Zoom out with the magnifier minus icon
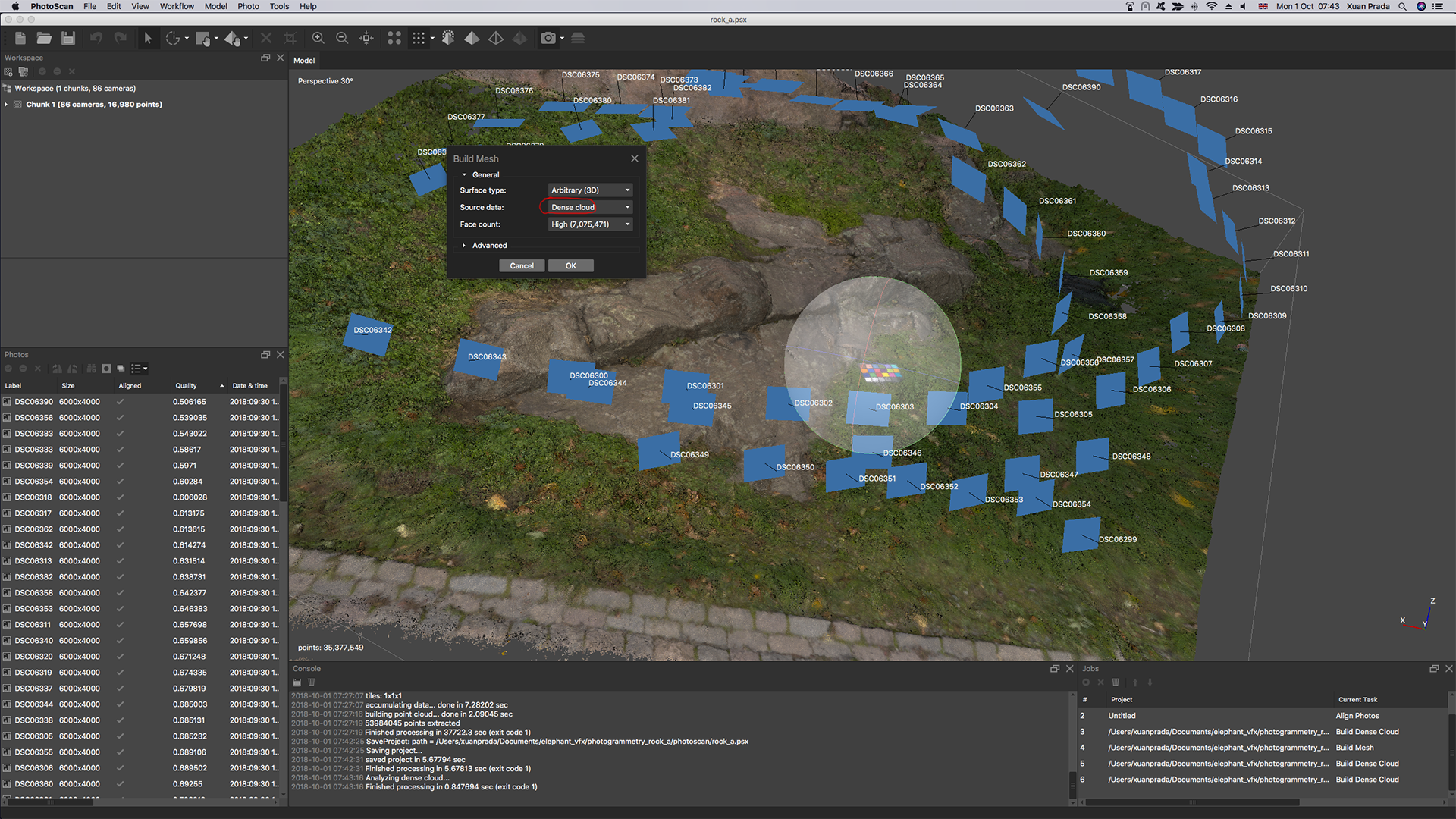Screen dimensions: 1456x819 (x=342, y=38)
